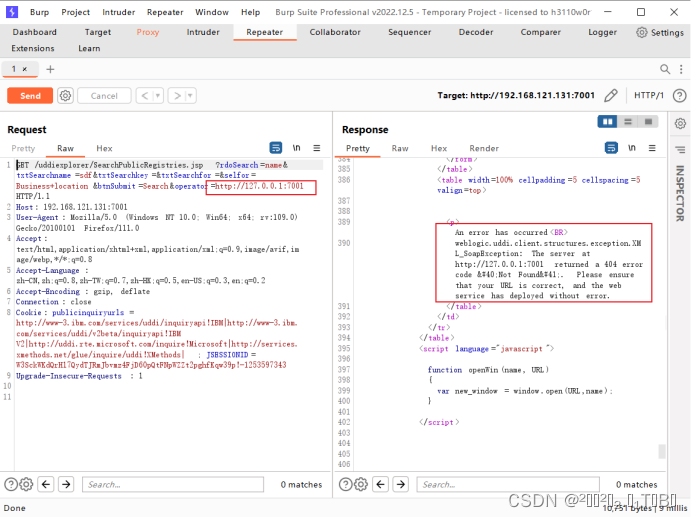Open request panel hamburger menu
The width and height of the screenshot is (691, 518).
click(317, 148)
